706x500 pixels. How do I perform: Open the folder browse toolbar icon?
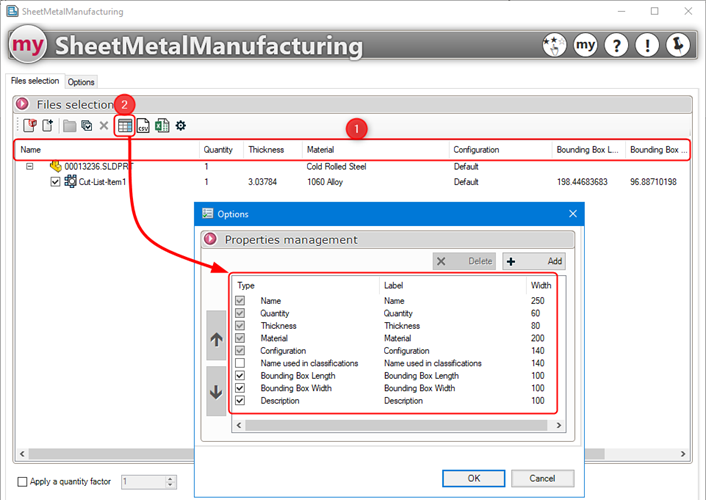69,126
